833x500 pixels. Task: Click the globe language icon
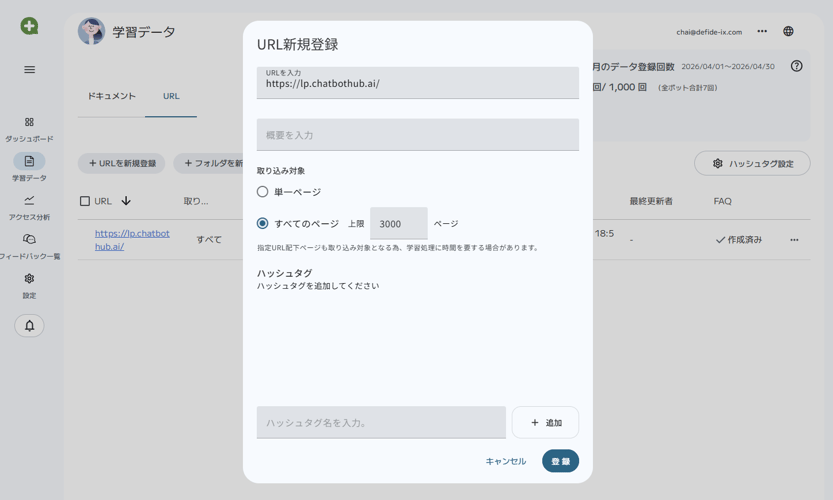pyautogui.click(x=788, y=32)
